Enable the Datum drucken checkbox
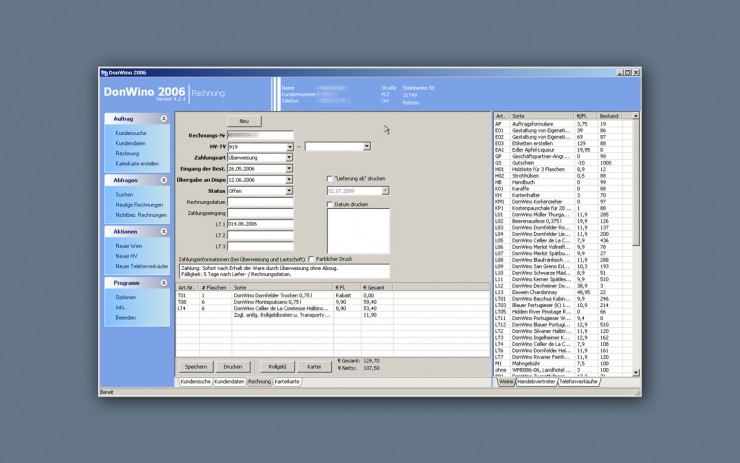The height and width of the screenshot is (463, 740). click(x=330, y=205)
